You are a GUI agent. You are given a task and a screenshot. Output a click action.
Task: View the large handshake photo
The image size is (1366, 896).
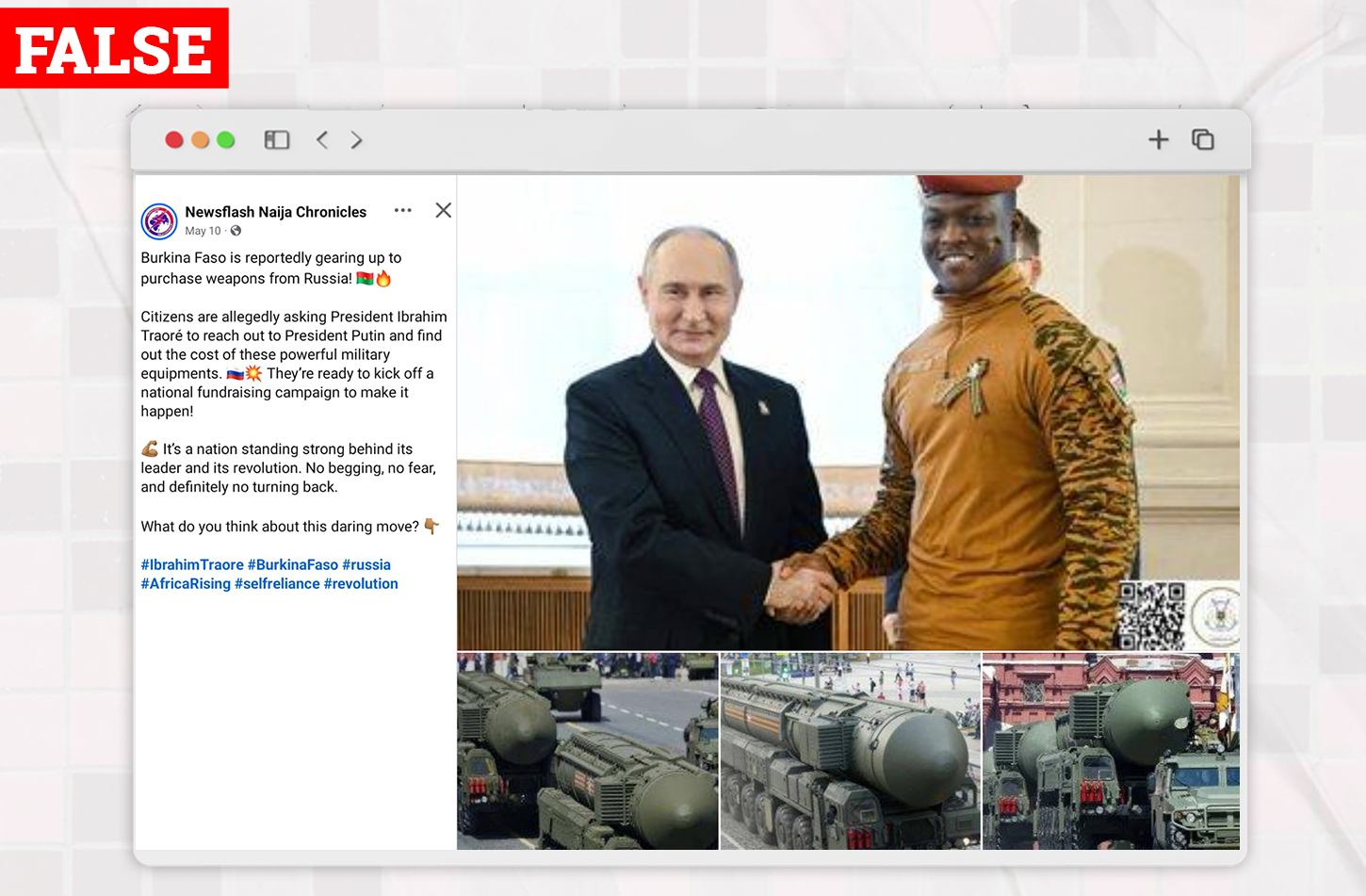point(848,413)
